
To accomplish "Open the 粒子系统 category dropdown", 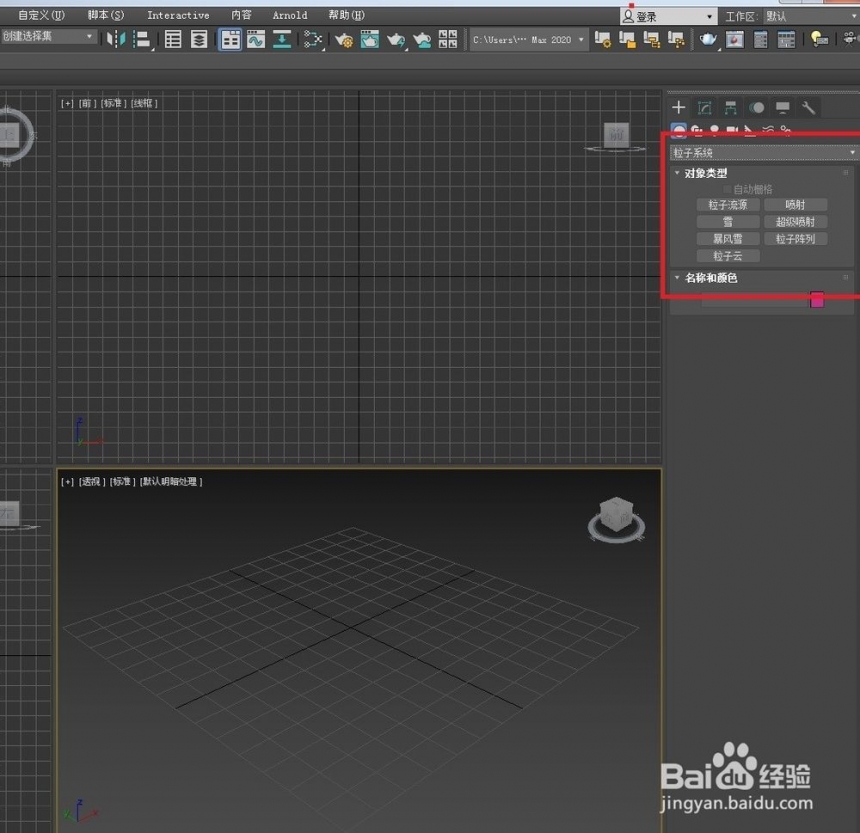I will tap(764, 152).
